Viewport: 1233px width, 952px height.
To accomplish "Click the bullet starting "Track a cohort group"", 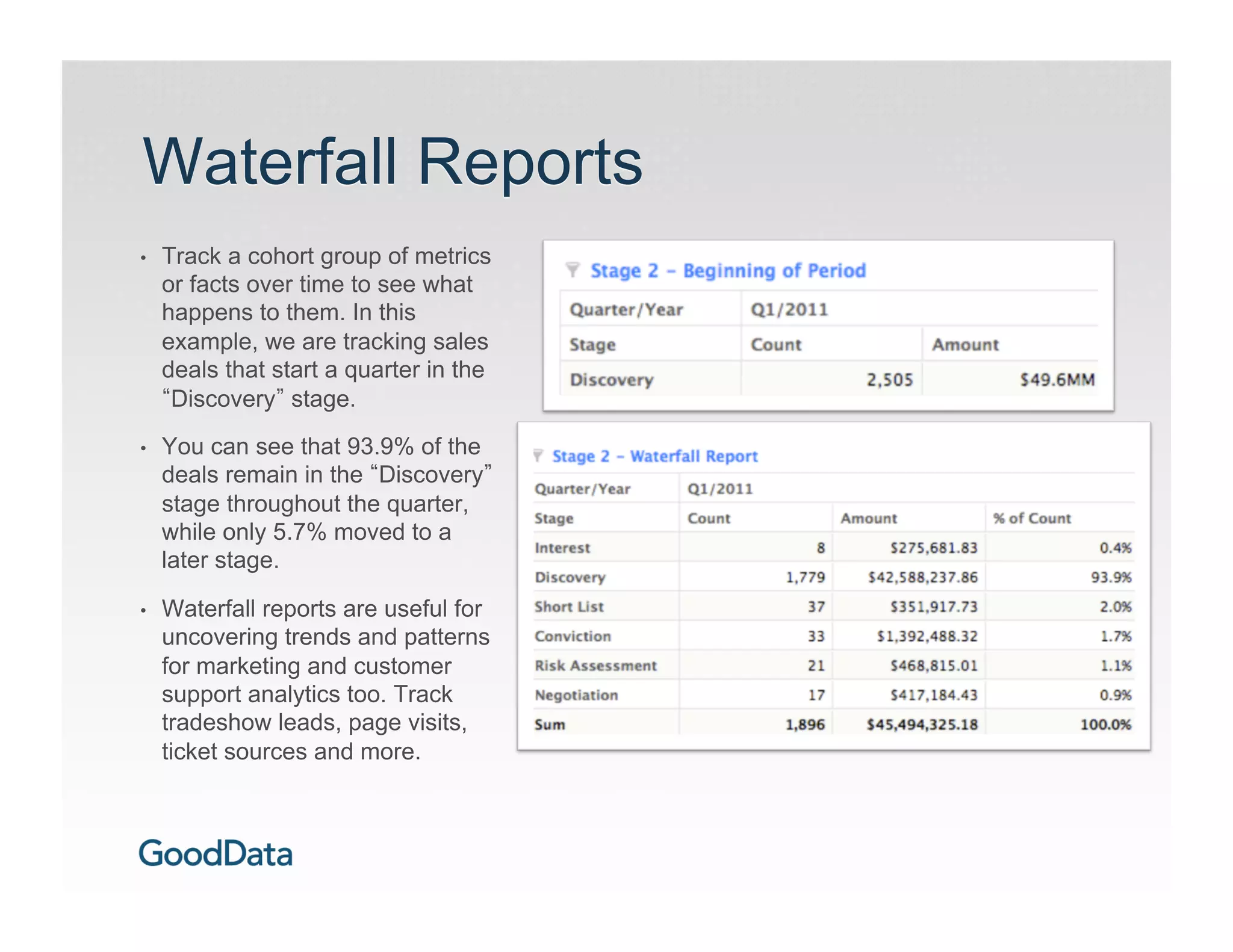I will coord(326,327).
